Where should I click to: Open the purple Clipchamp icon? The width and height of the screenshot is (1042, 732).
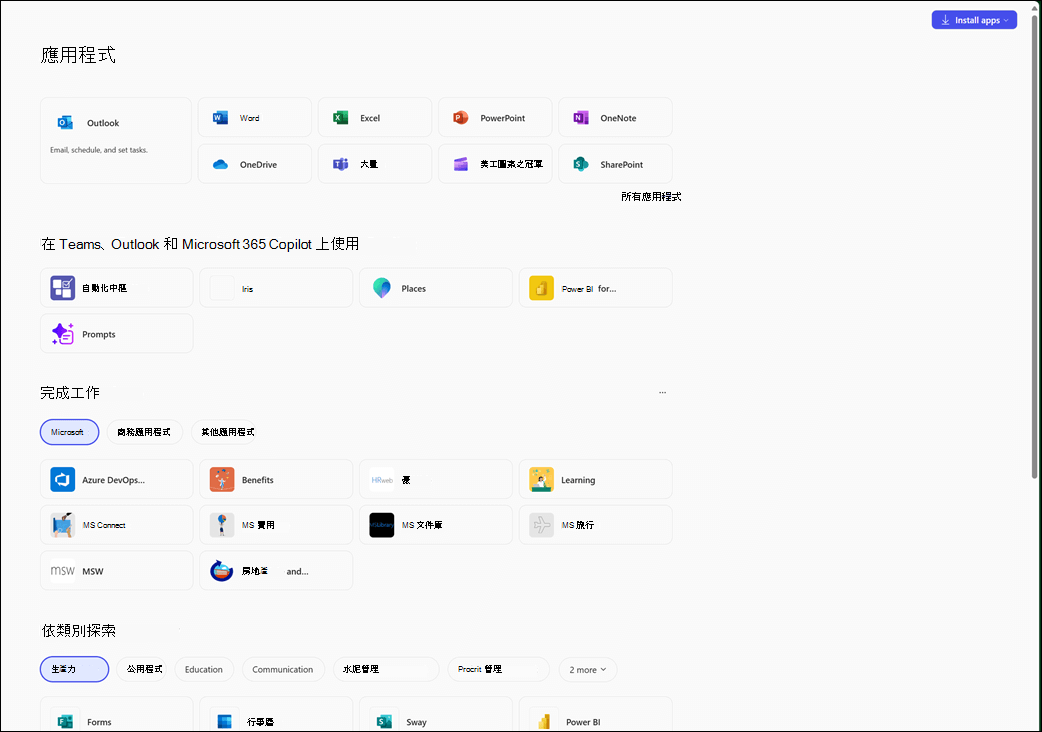(461, 164)
